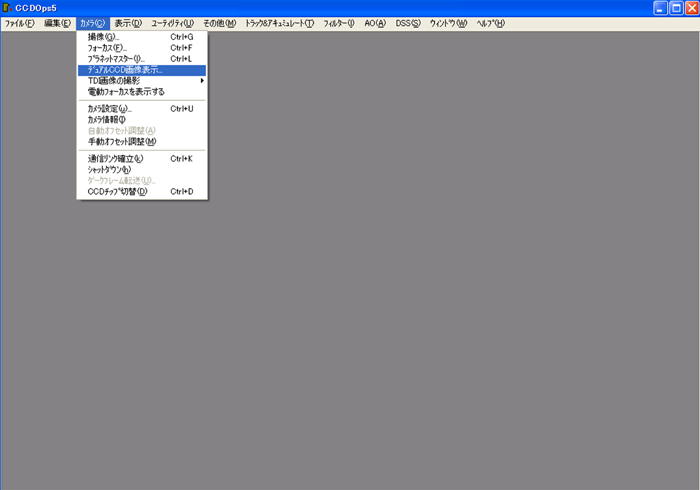Click the CCDOps5 title bar app icon
700x490 pixels.
8,8
